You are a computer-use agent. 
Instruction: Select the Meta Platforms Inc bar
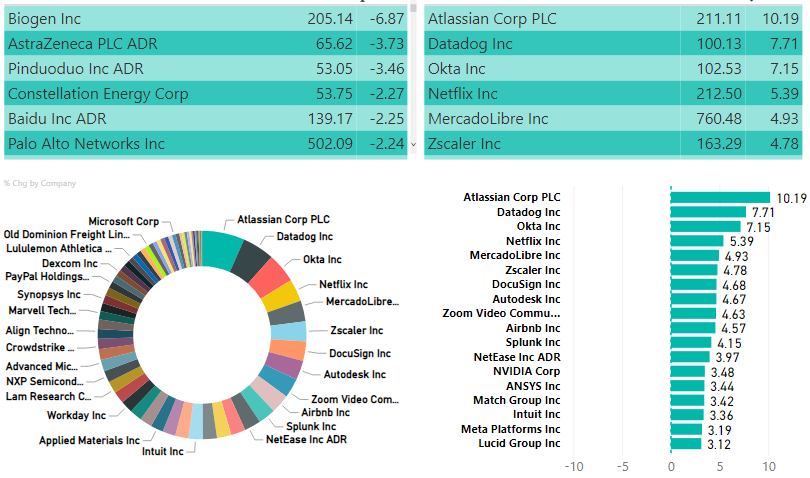click(x=686, y=429)
